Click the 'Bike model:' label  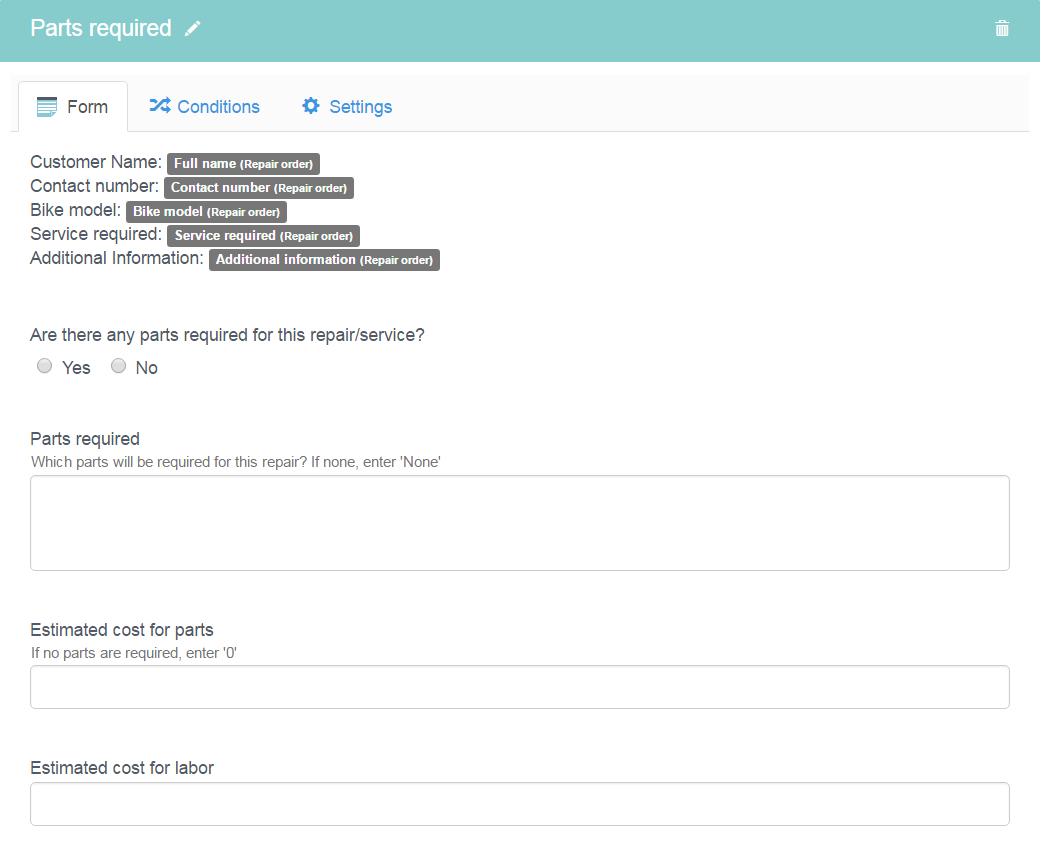pos(76,210)
